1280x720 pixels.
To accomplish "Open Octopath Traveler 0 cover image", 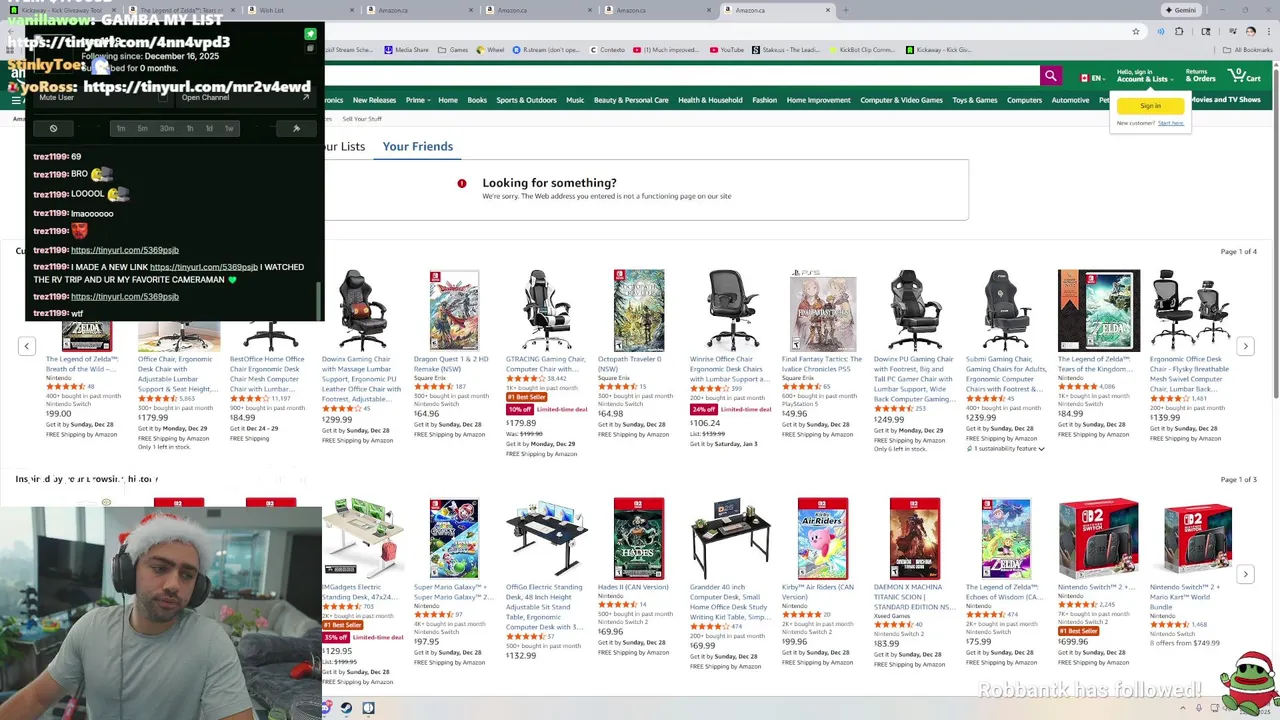I will [x=638, y=310].
